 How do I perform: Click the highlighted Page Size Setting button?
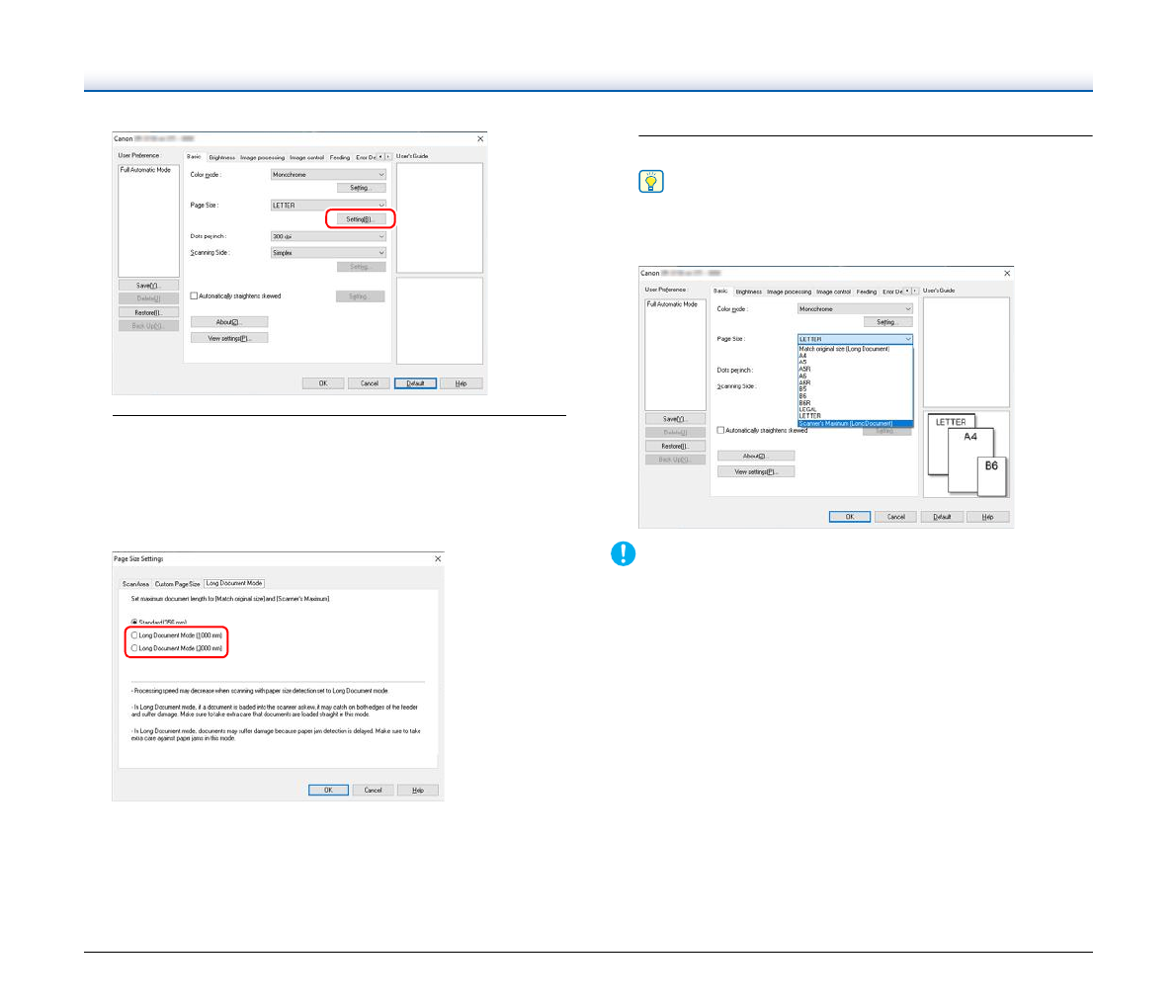(360, 219)
